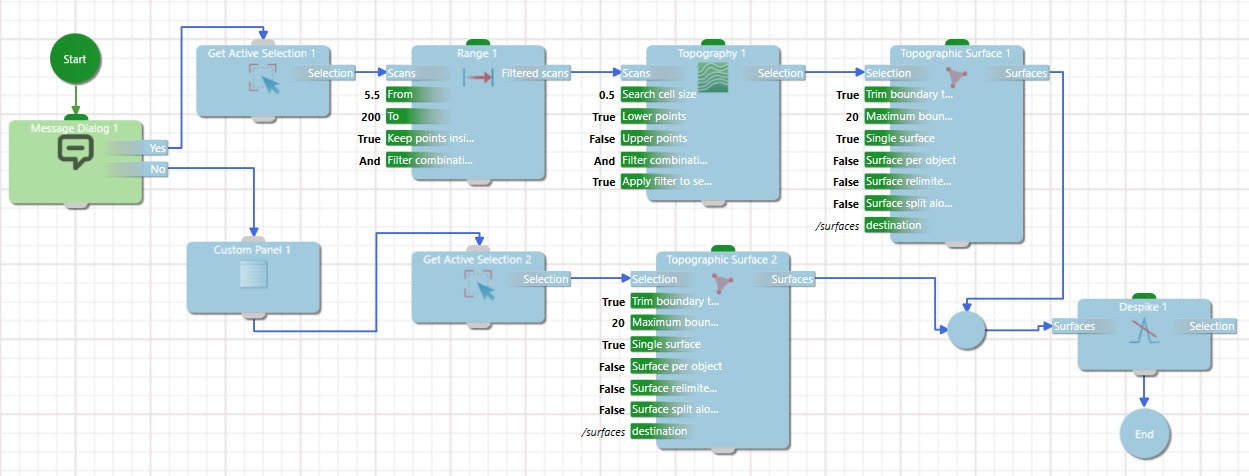Screen dimensions: 1249x476
Task: Select Filter combination parameter in Range 1
Action: pos(431,161)
